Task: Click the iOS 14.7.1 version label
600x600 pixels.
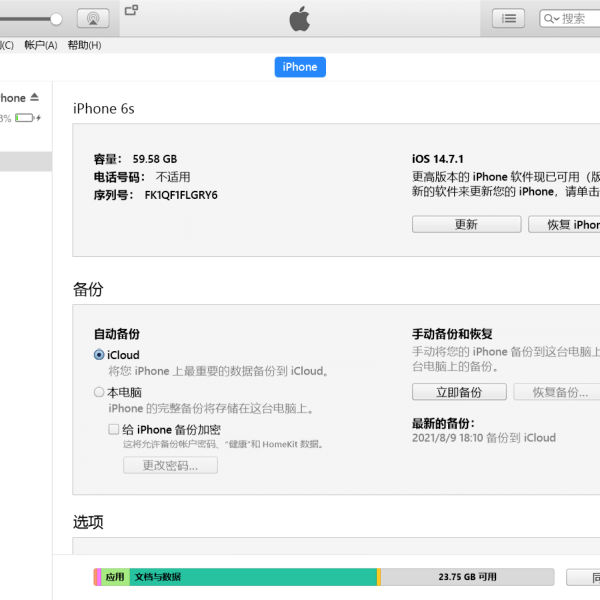Action: (438, 159)
